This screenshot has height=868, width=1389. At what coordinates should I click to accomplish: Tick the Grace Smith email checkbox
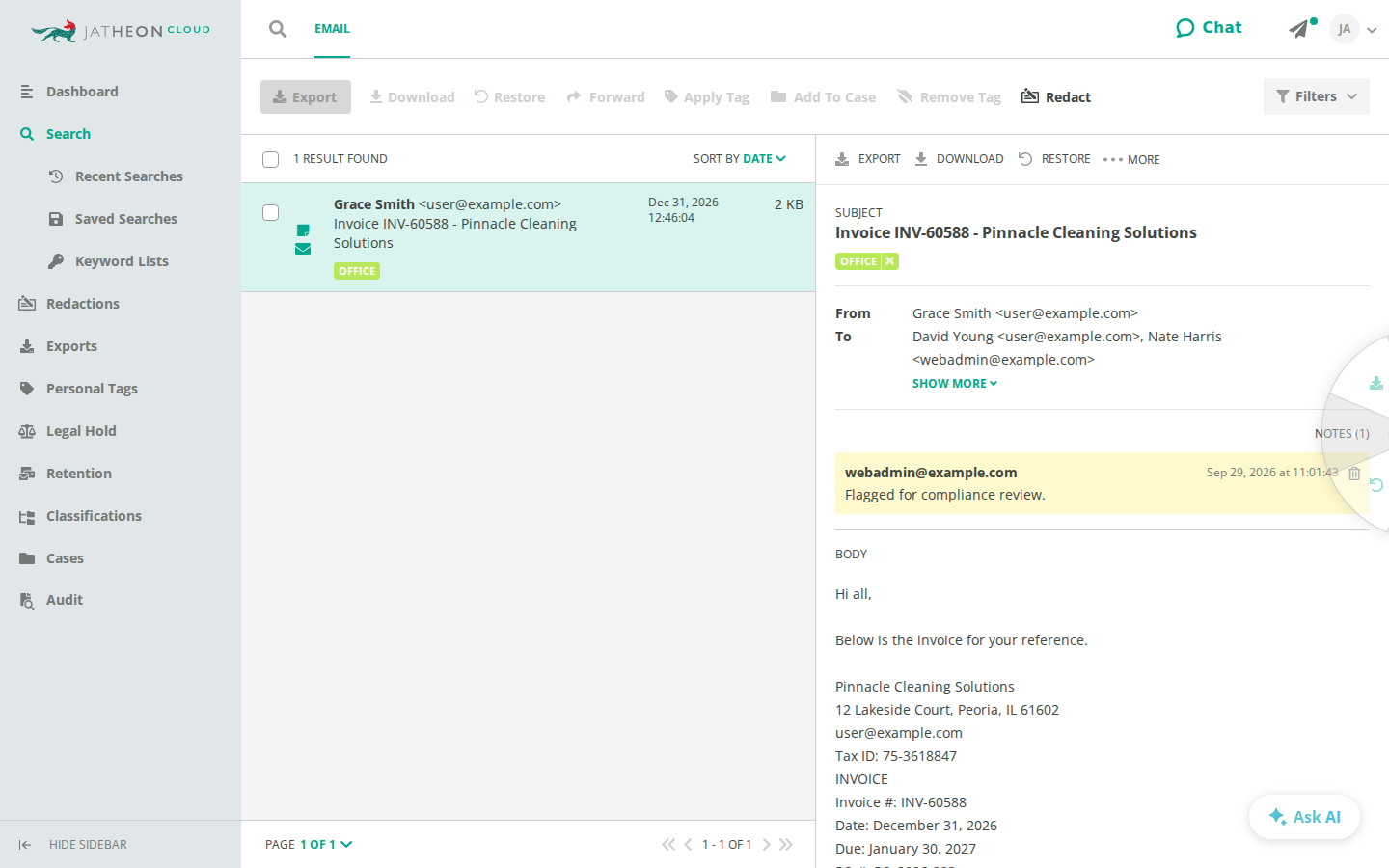(x=271, y=212)
